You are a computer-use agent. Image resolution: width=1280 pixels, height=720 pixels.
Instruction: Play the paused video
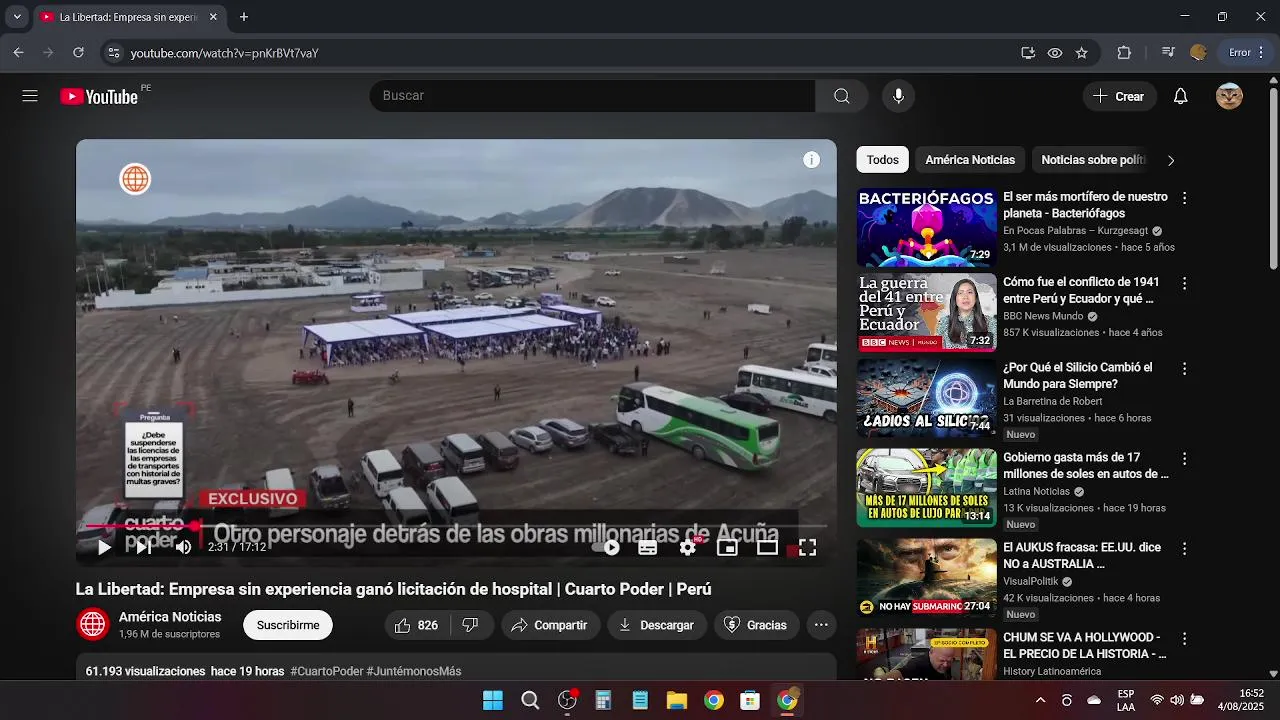[x=104, y=547]
